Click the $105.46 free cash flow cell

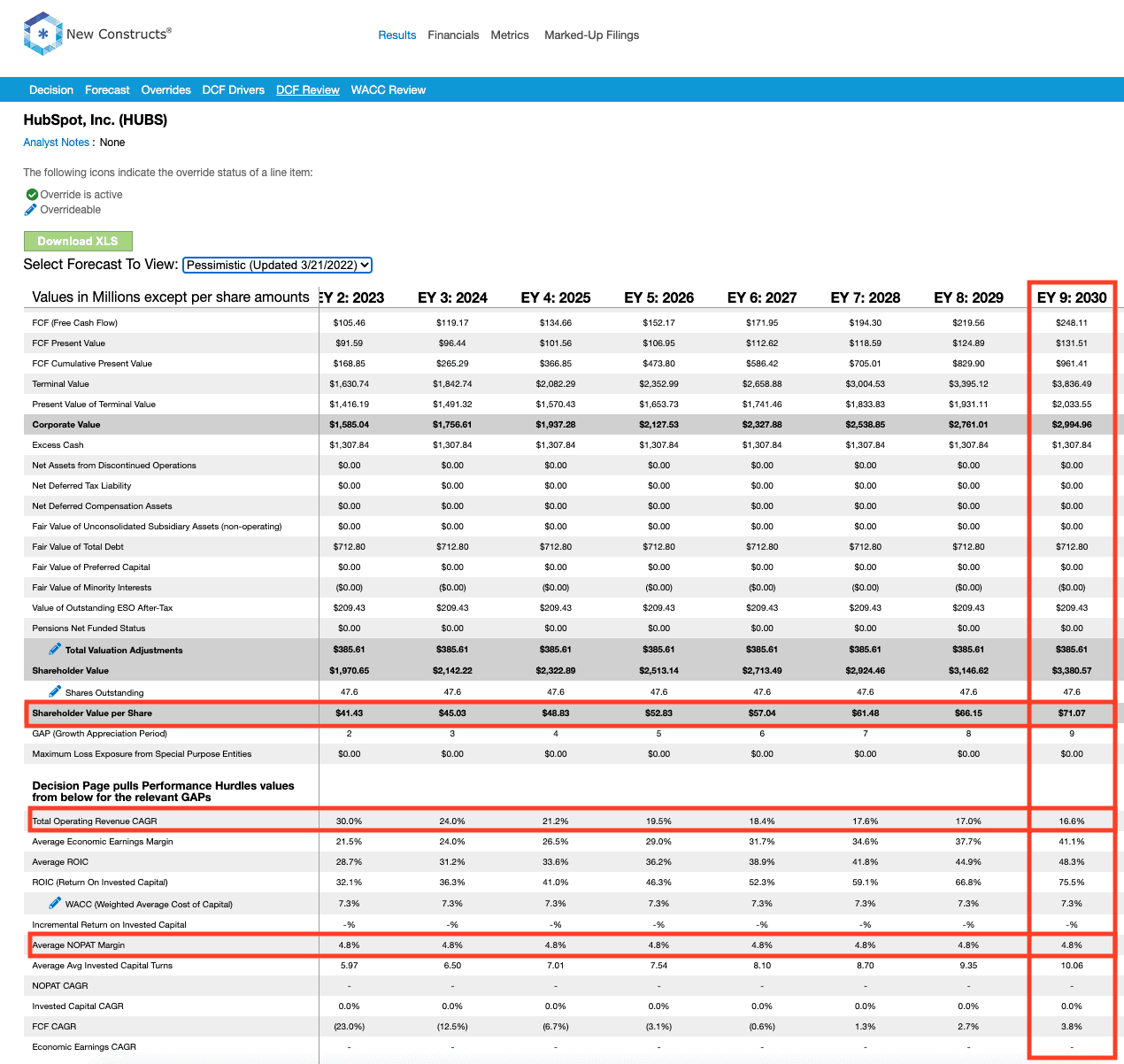[x=350, y=323]
